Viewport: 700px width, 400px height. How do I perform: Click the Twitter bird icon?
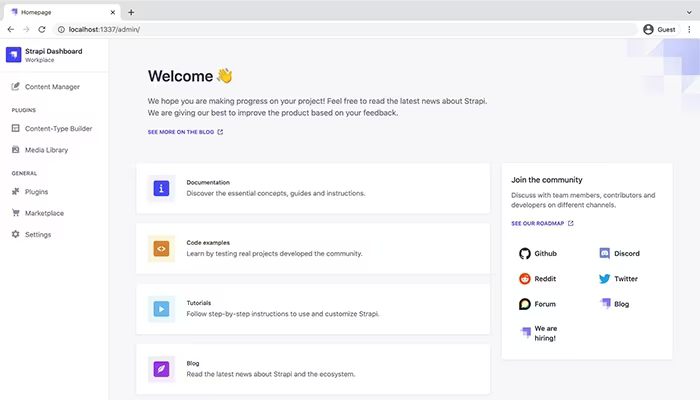[604, 279]
